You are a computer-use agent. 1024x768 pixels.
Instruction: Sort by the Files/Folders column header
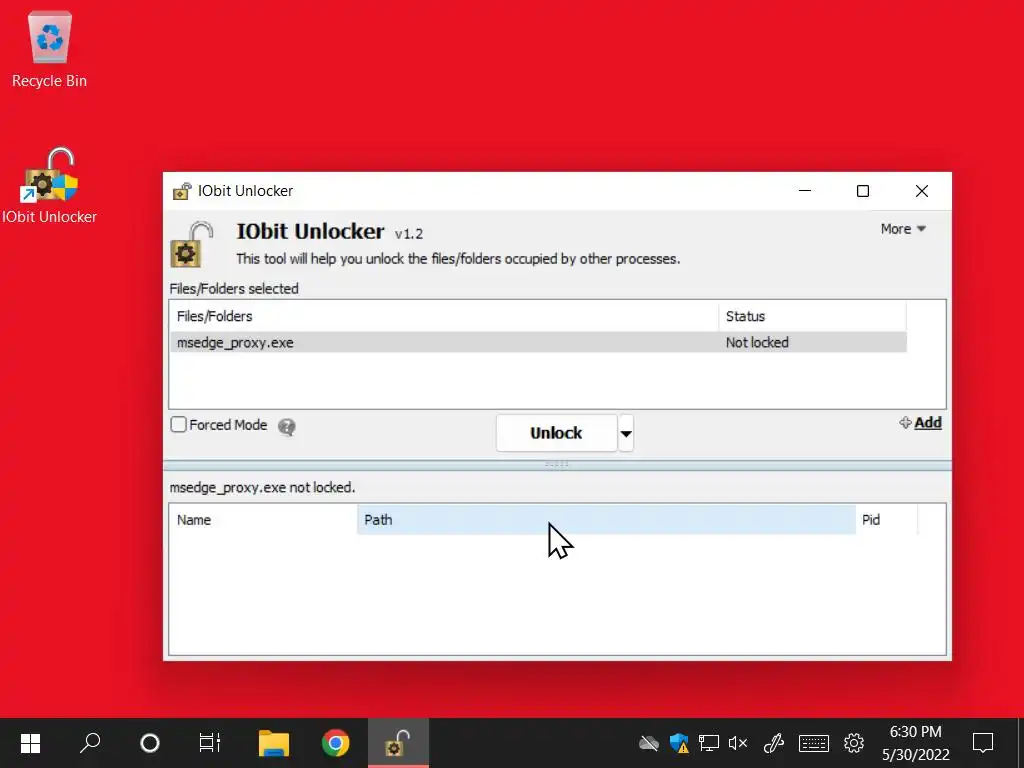tap(444, 316)
